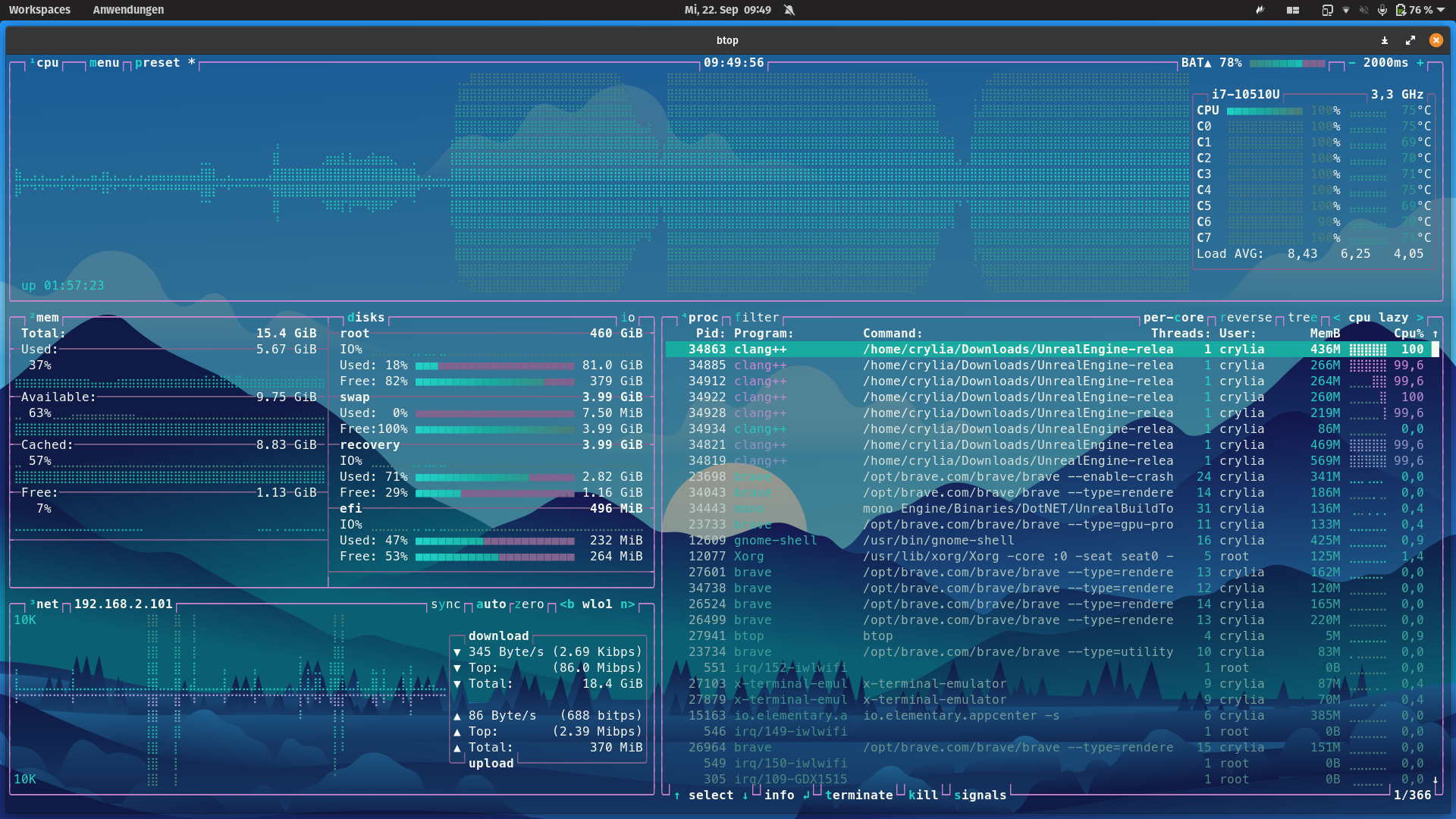Click the efi disk Free 53% bar

pos(495,557)
